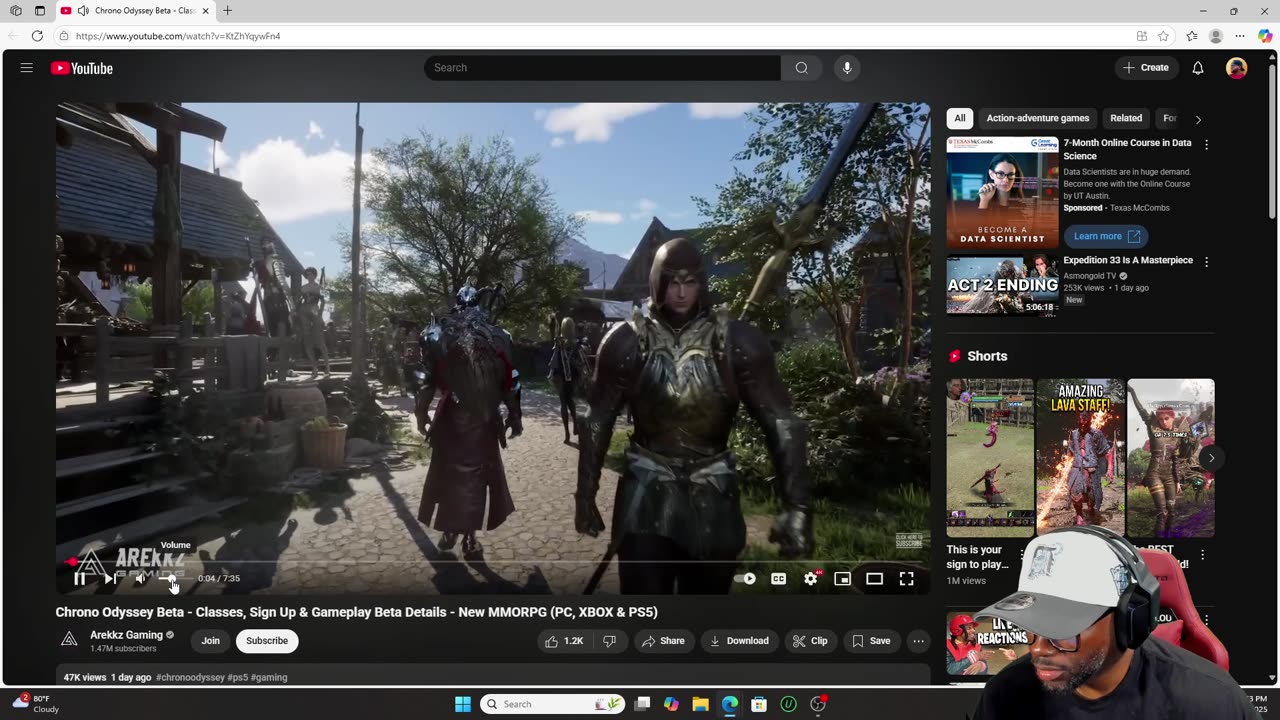Close the Chrono Odyssey tab
This screenshot has height=720, width=1280.
tap(206, 11)
